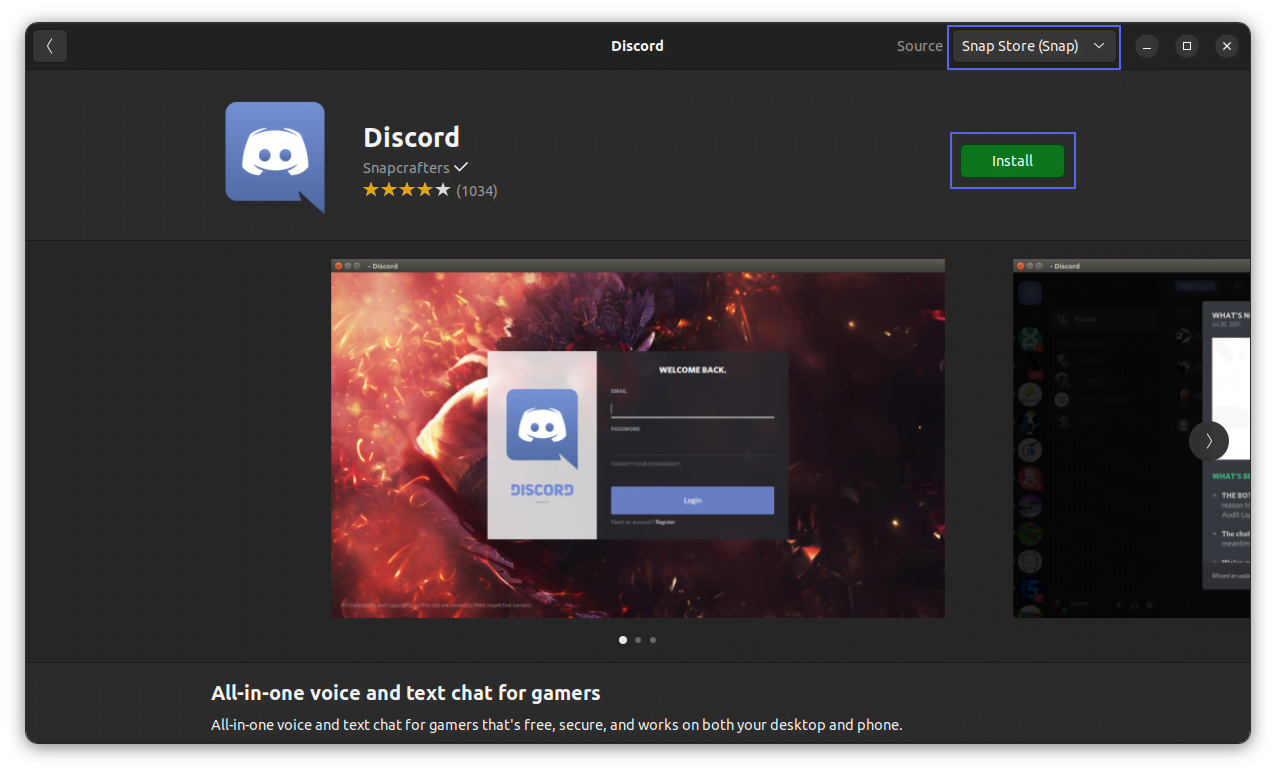Select the first carousel dot
The image size is (1276, 772).
coord(622,639)
